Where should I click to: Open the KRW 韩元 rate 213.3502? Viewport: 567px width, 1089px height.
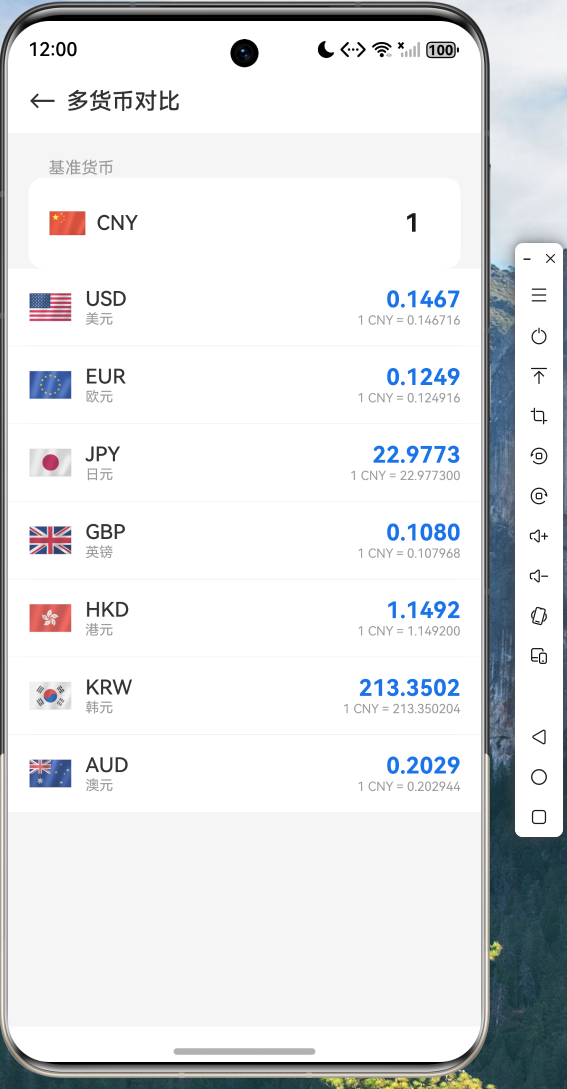(x=409, y=688)
